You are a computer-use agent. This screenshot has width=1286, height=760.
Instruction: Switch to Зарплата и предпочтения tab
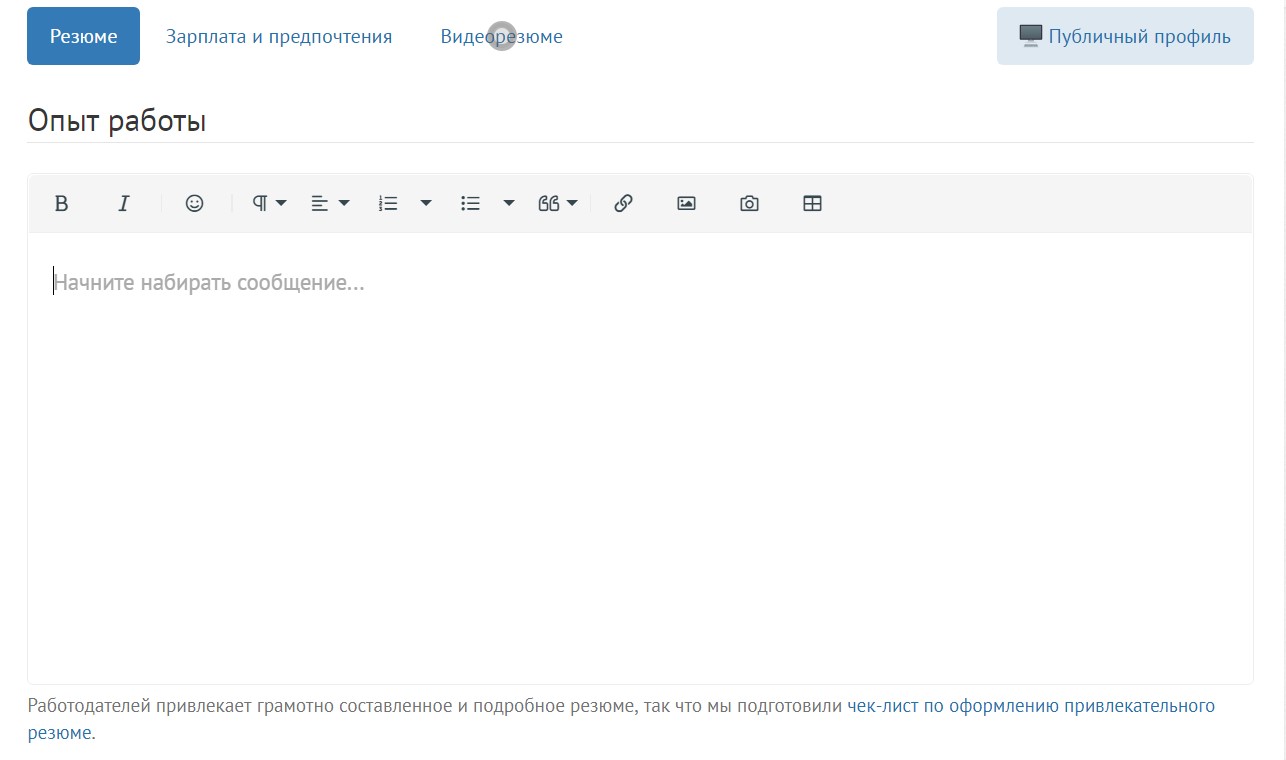coord(279,36)
